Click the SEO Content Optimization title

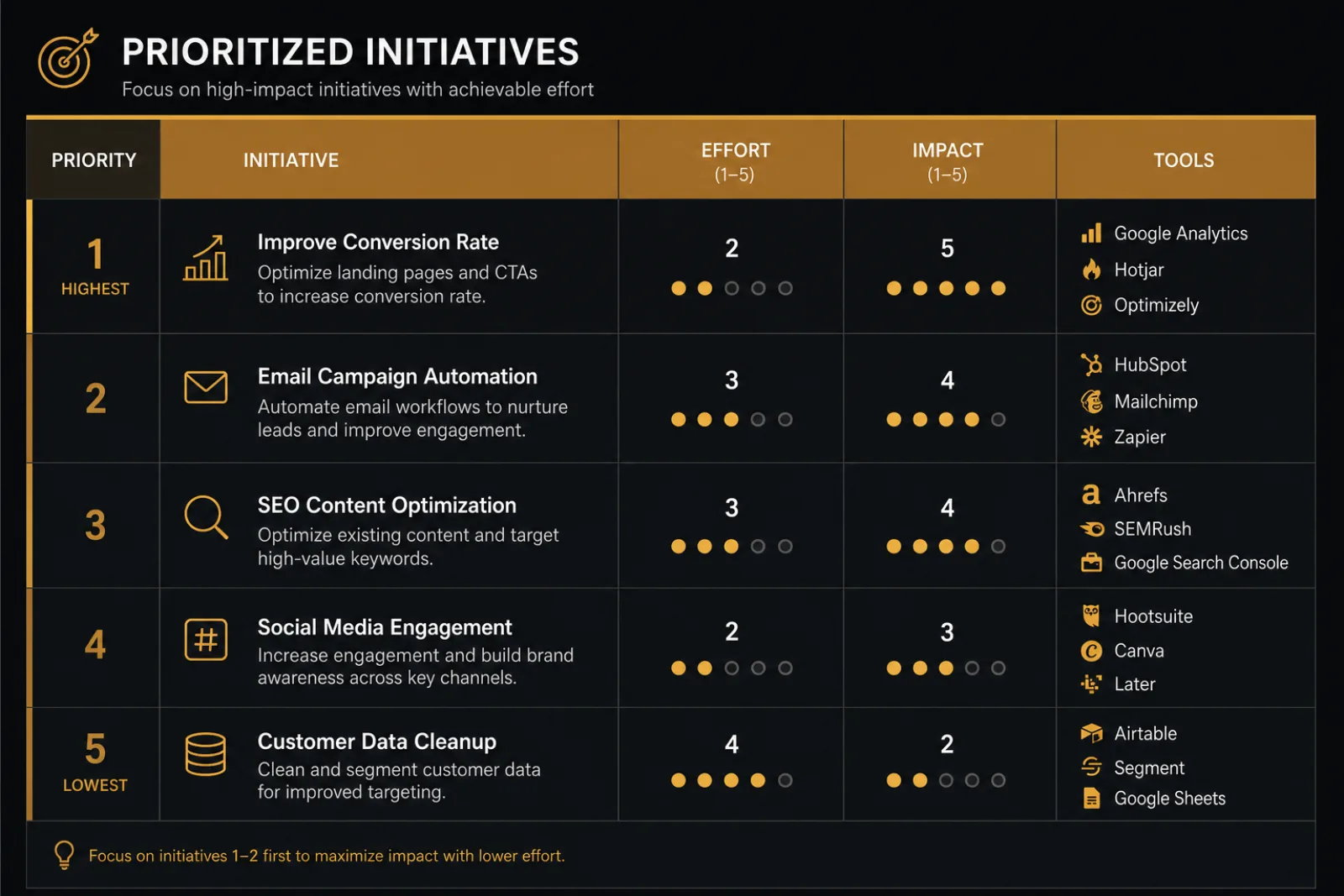(x=387, y=506)
